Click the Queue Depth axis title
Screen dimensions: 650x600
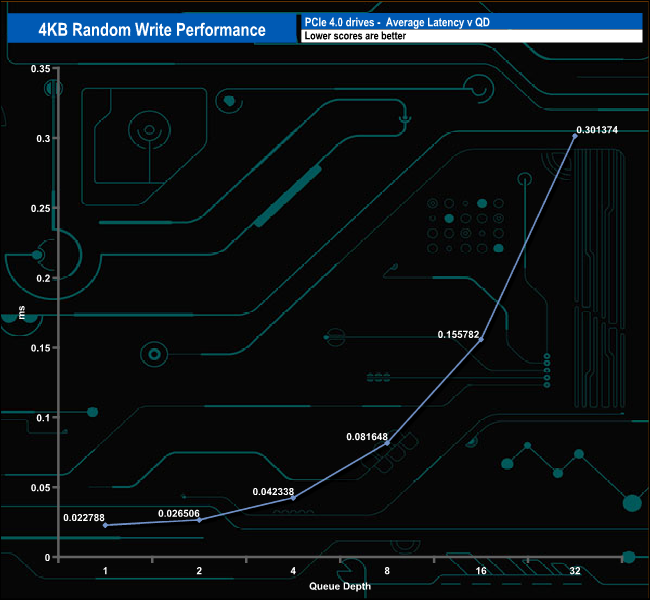point(340,586)
